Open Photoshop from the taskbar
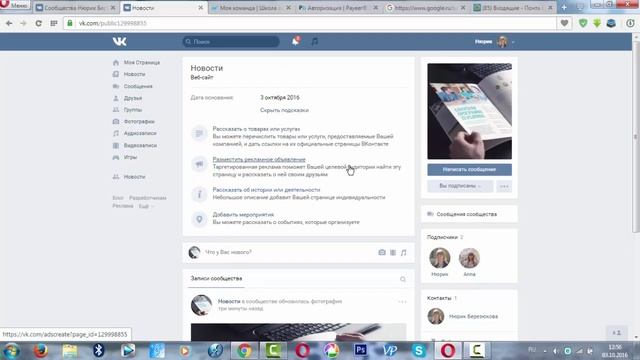 coord(360,351)
